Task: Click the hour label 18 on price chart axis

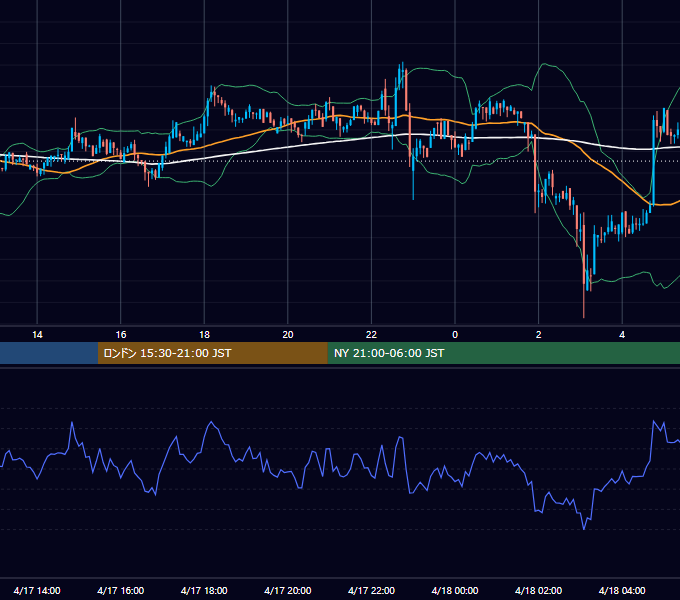Action: (x=204, y=335)
